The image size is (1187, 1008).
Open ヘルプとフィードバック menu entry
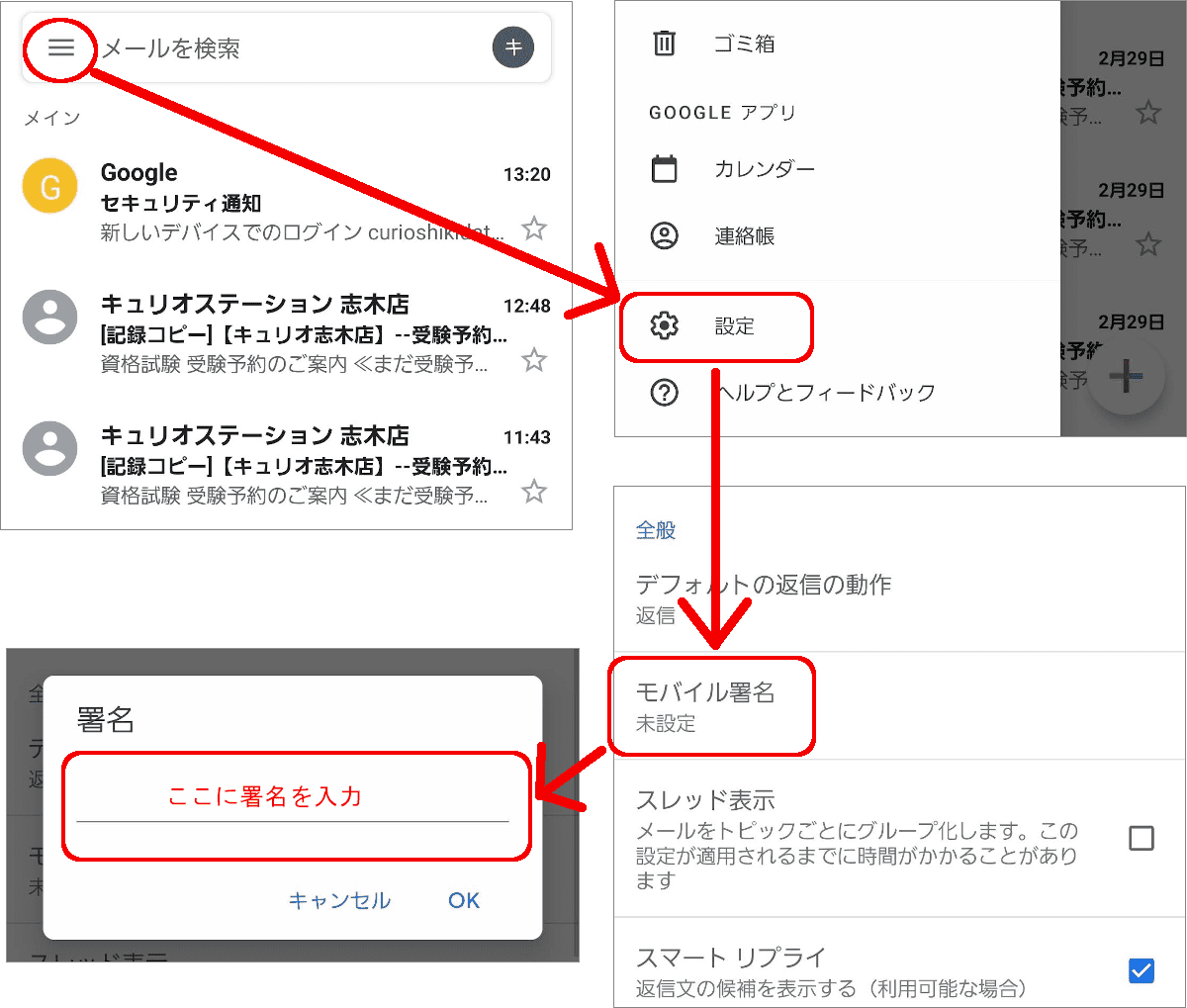click(x=837, y=393)
